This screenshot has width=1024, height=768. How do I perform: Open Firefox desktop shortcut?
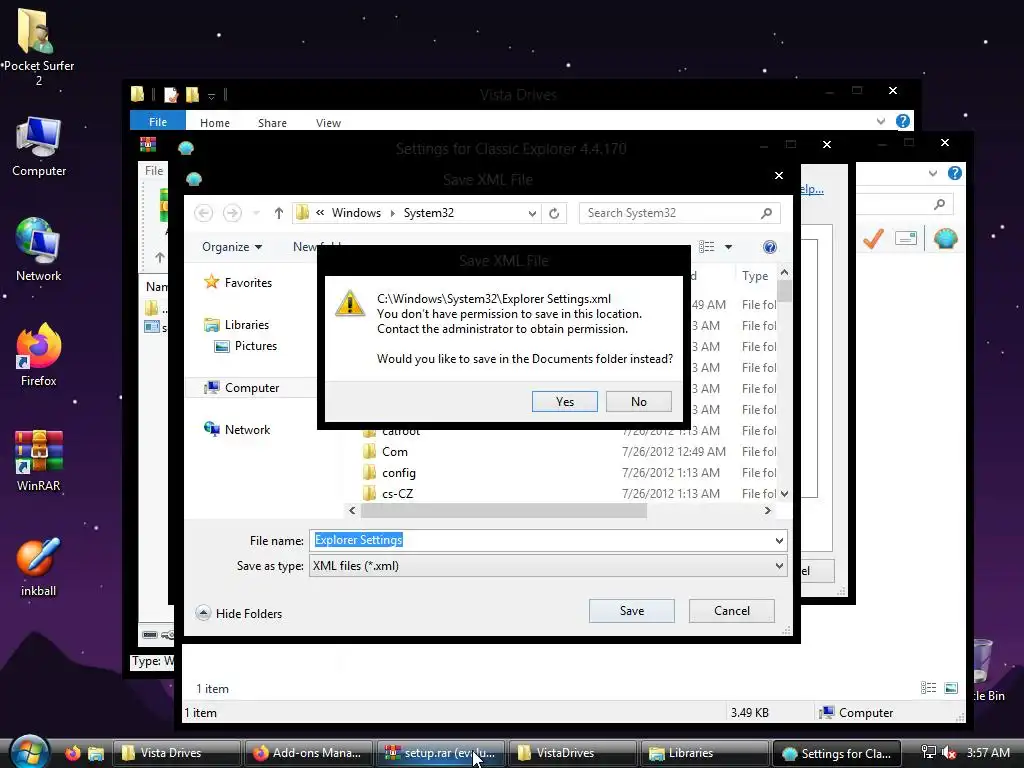39,355
